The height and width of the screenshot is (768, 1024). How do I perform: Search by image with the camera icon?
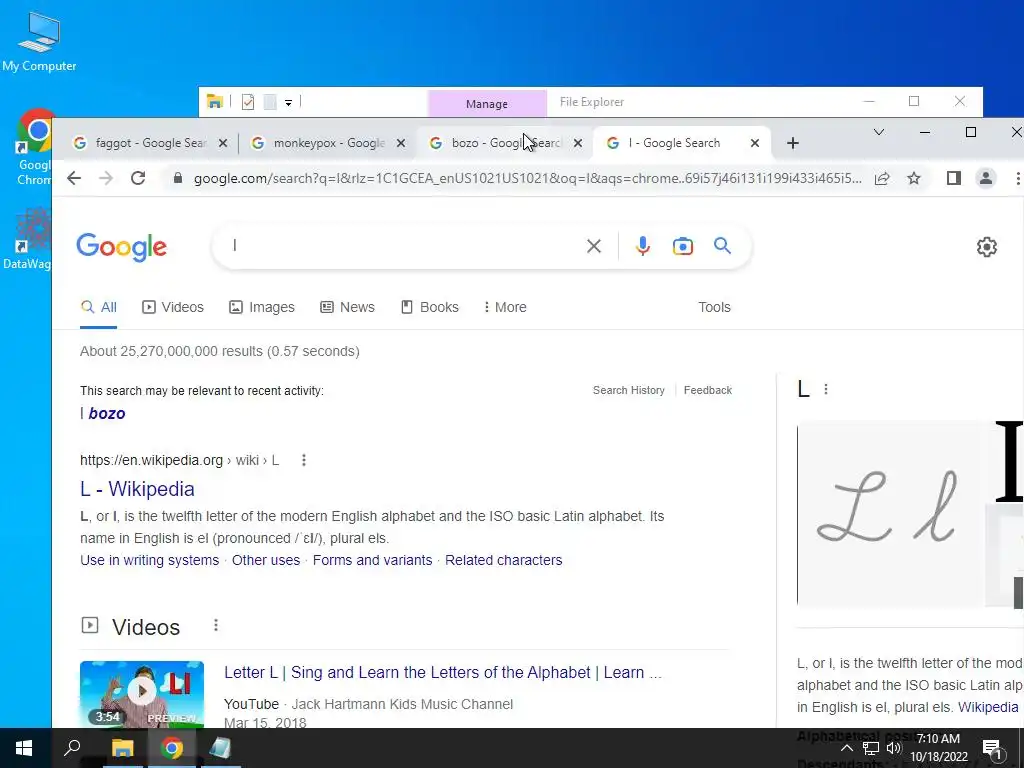click(682, 246)
